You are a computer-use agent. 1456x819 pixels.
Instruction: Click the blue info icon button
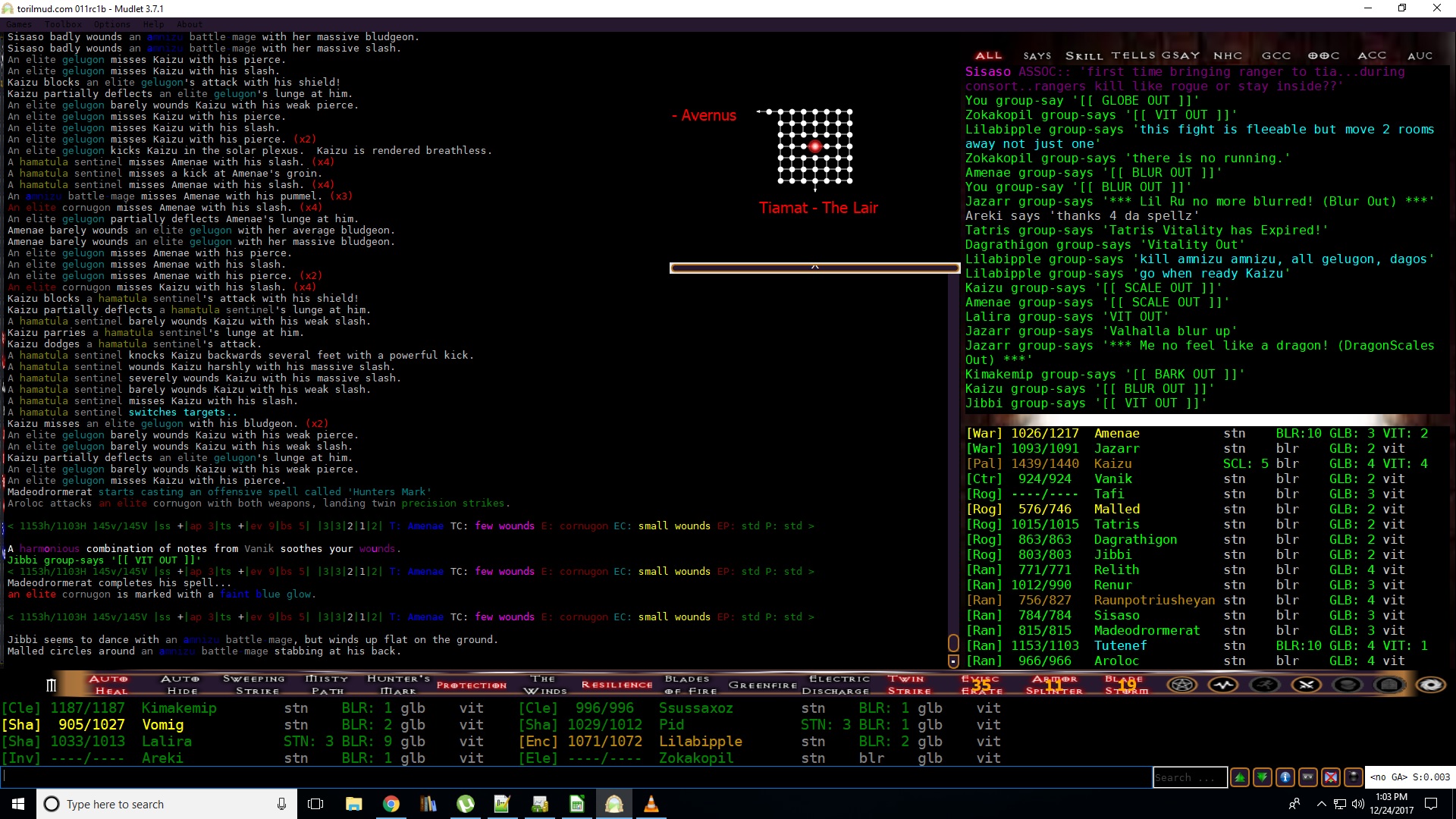point(1285,777)
